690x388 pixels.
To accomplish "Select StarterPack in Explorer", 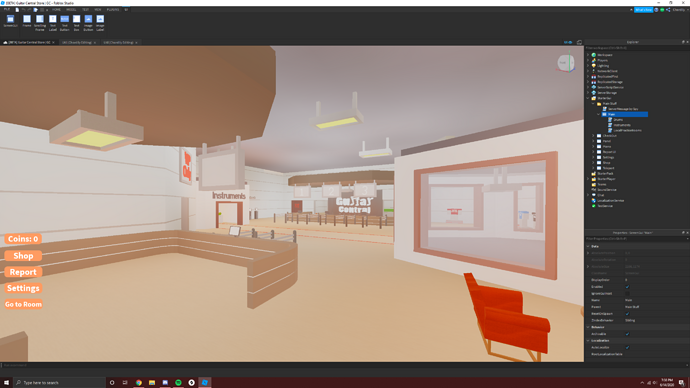I will tap(605, 173).
